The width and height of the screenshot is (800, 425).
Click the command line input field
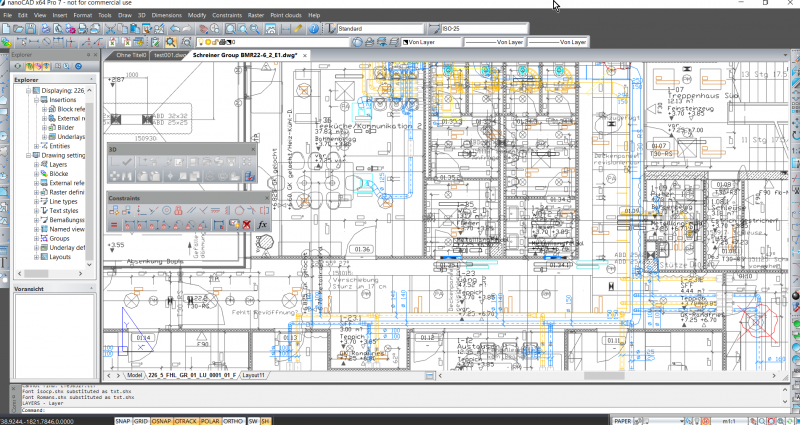(200, 410)
